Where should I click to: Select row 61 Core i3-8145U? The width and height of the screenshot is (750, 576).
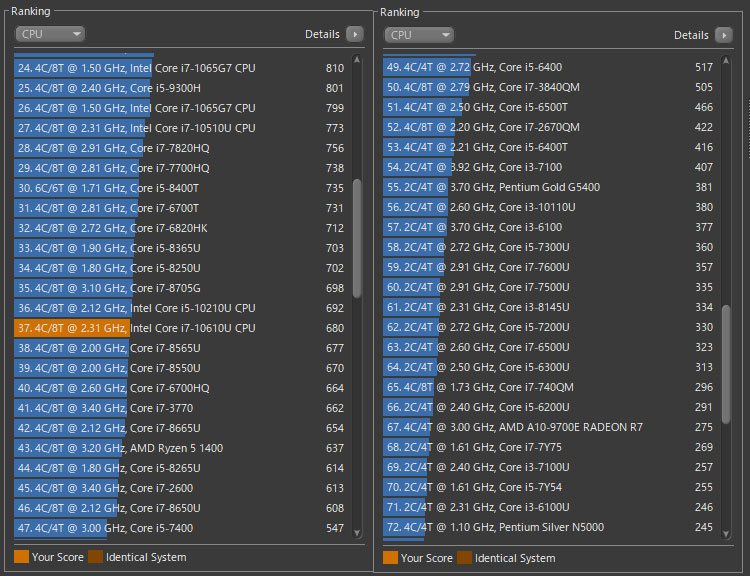550,307
